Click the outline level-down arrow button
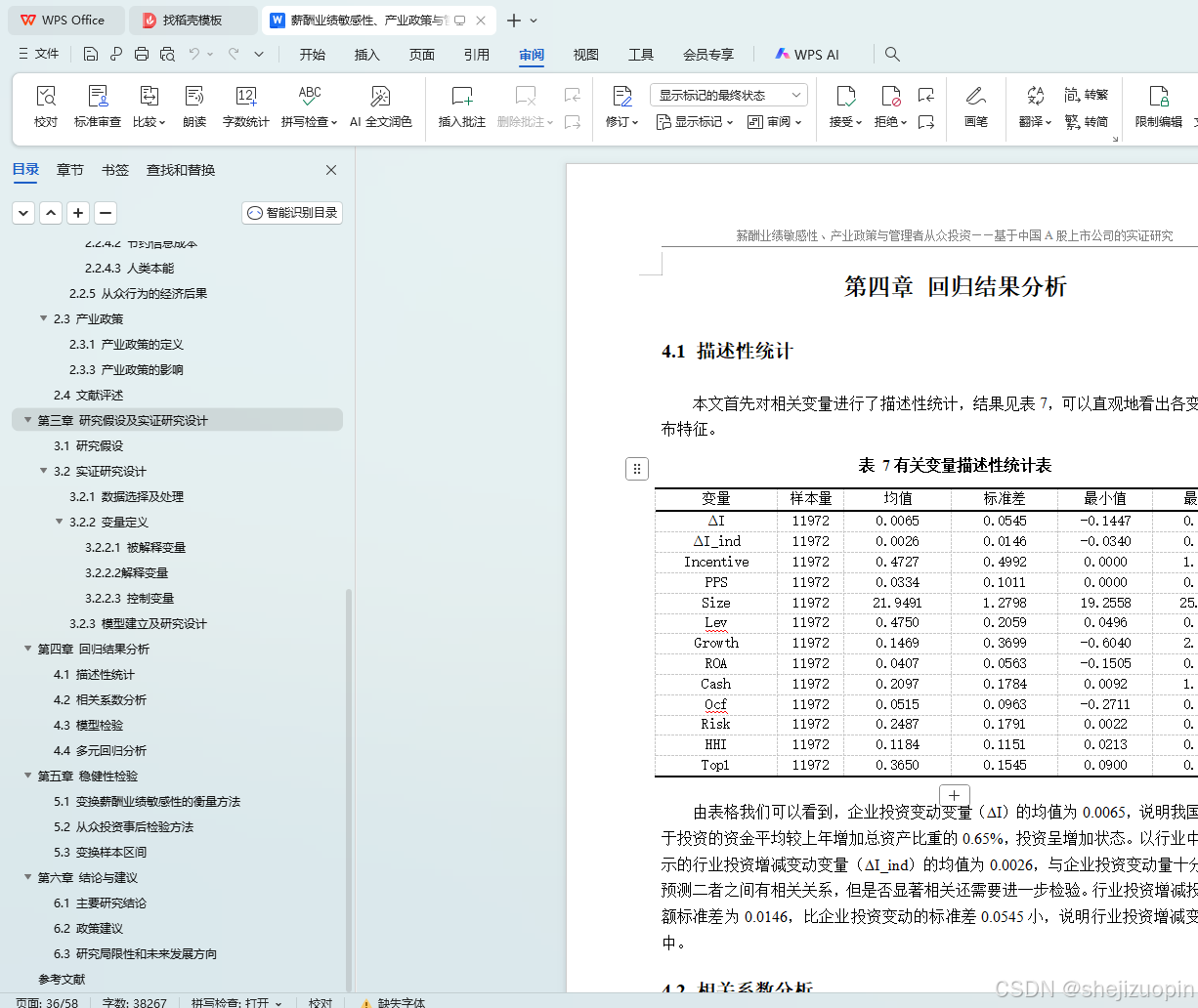Viewport: 1198px width, 1008px height. coord(23,212)
